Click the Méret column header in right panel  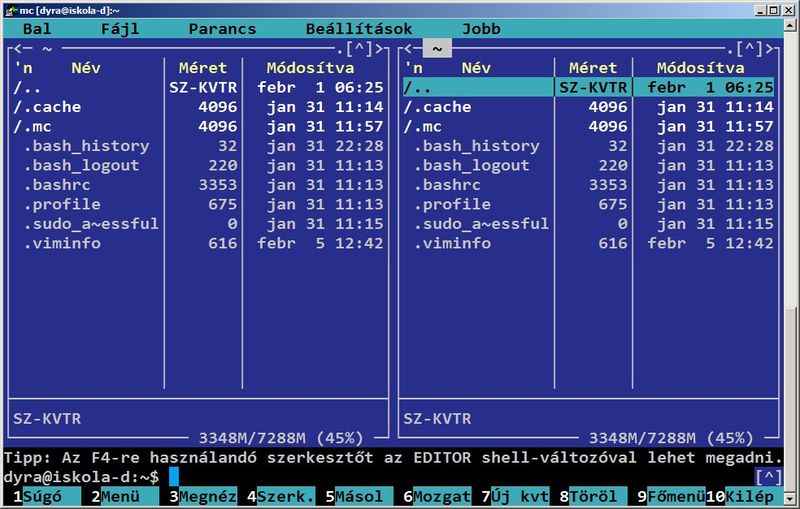pos(593,68)
